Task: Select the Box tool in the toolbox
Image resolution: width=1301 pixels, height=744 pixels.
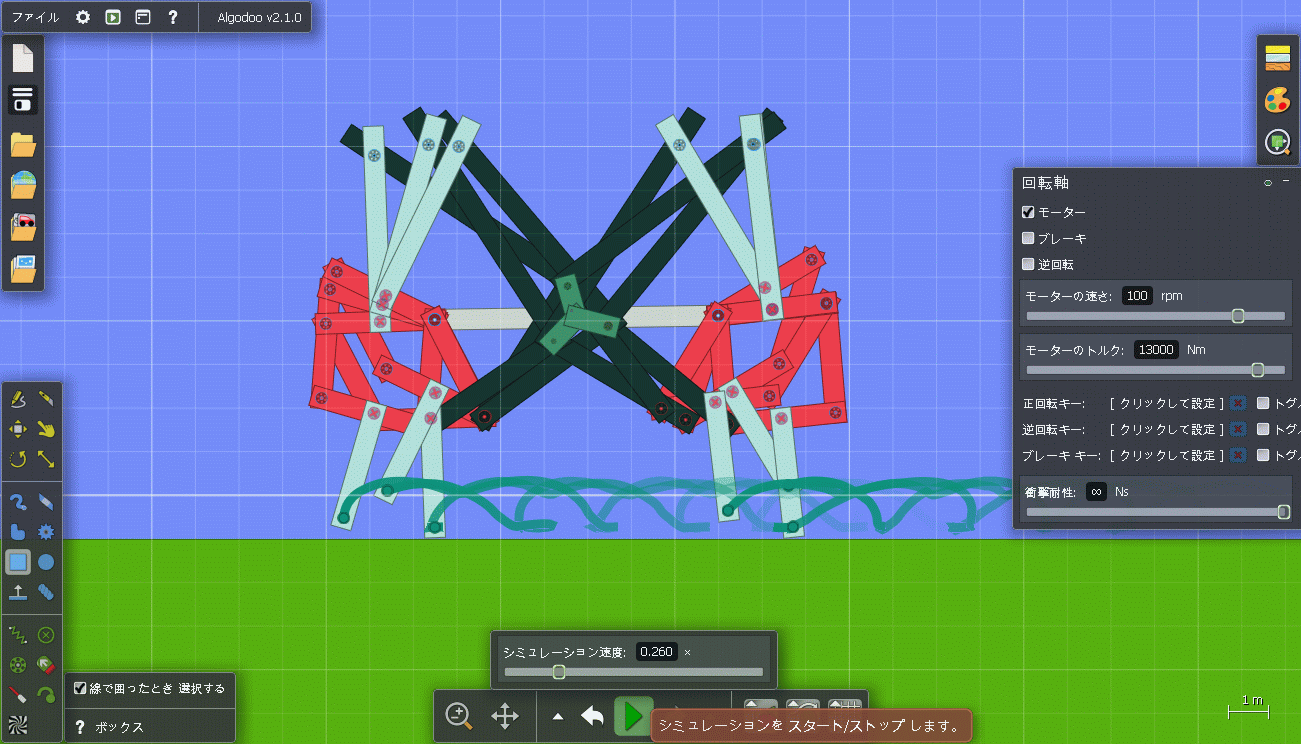Action: coord(18,562)
